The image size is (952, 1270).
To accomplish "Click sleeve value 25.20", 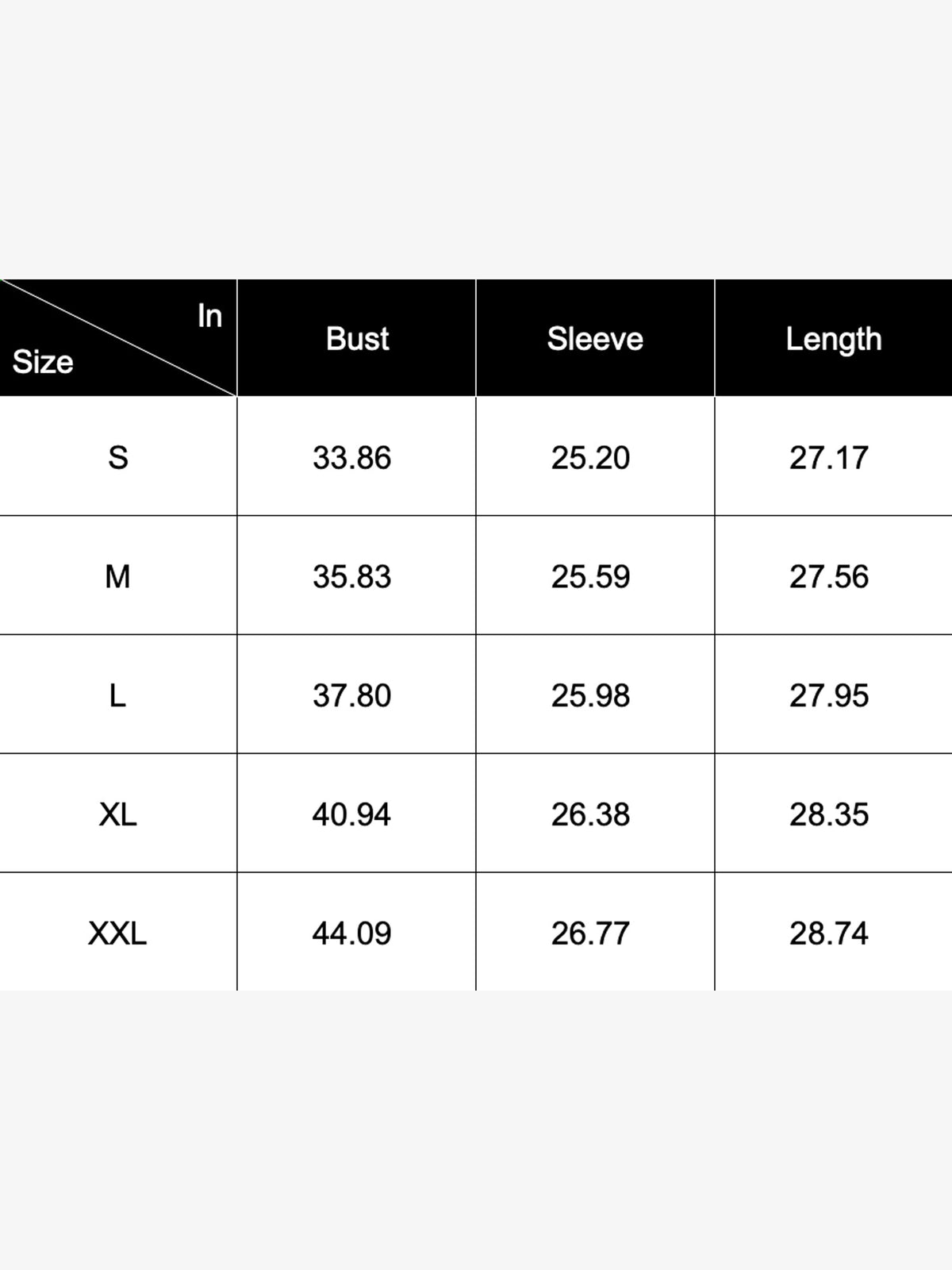I will tap(590, 458).
